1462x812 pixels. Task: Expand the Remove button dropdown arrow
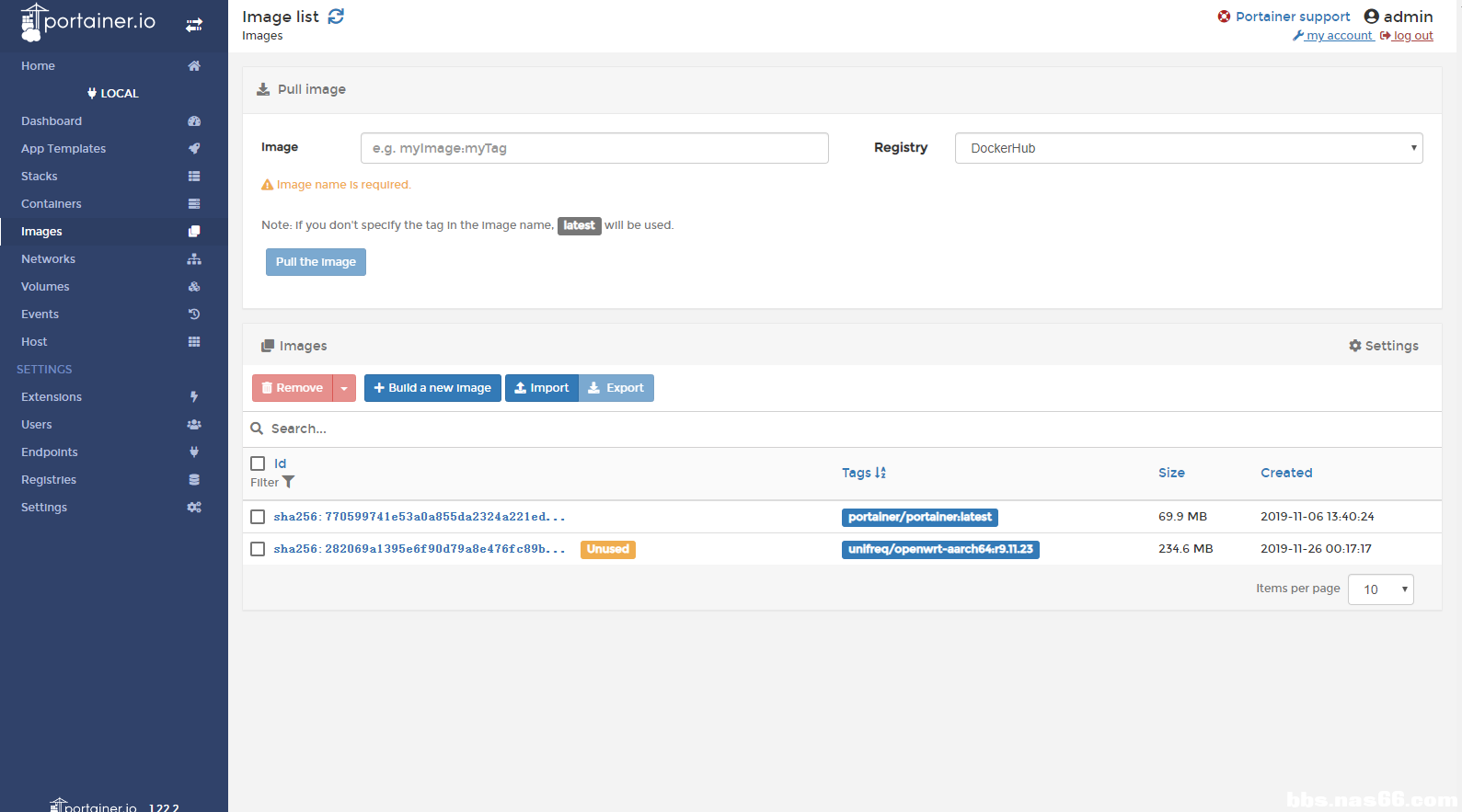[344, 388]
